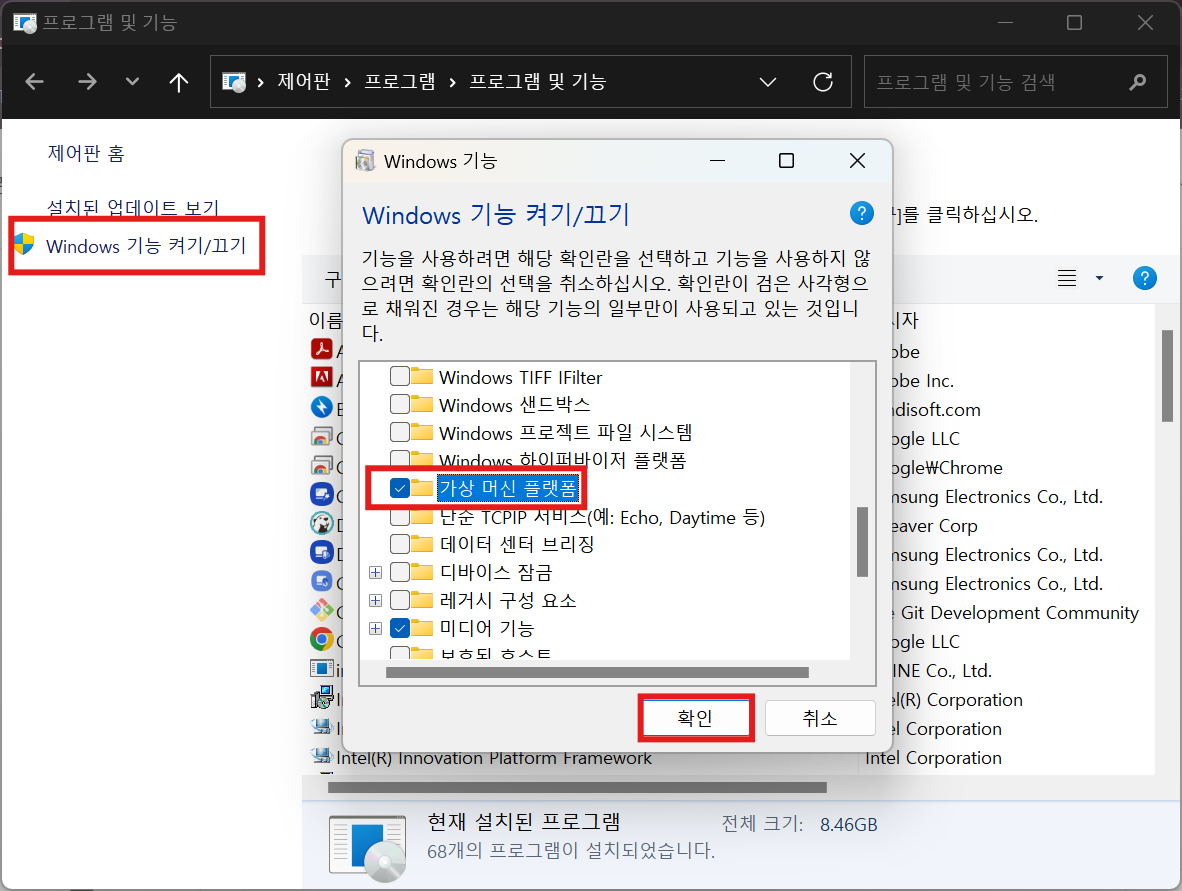Go up one level with up arrow
The width and height of the screenshot is (1182, 891).
[179, 81]
